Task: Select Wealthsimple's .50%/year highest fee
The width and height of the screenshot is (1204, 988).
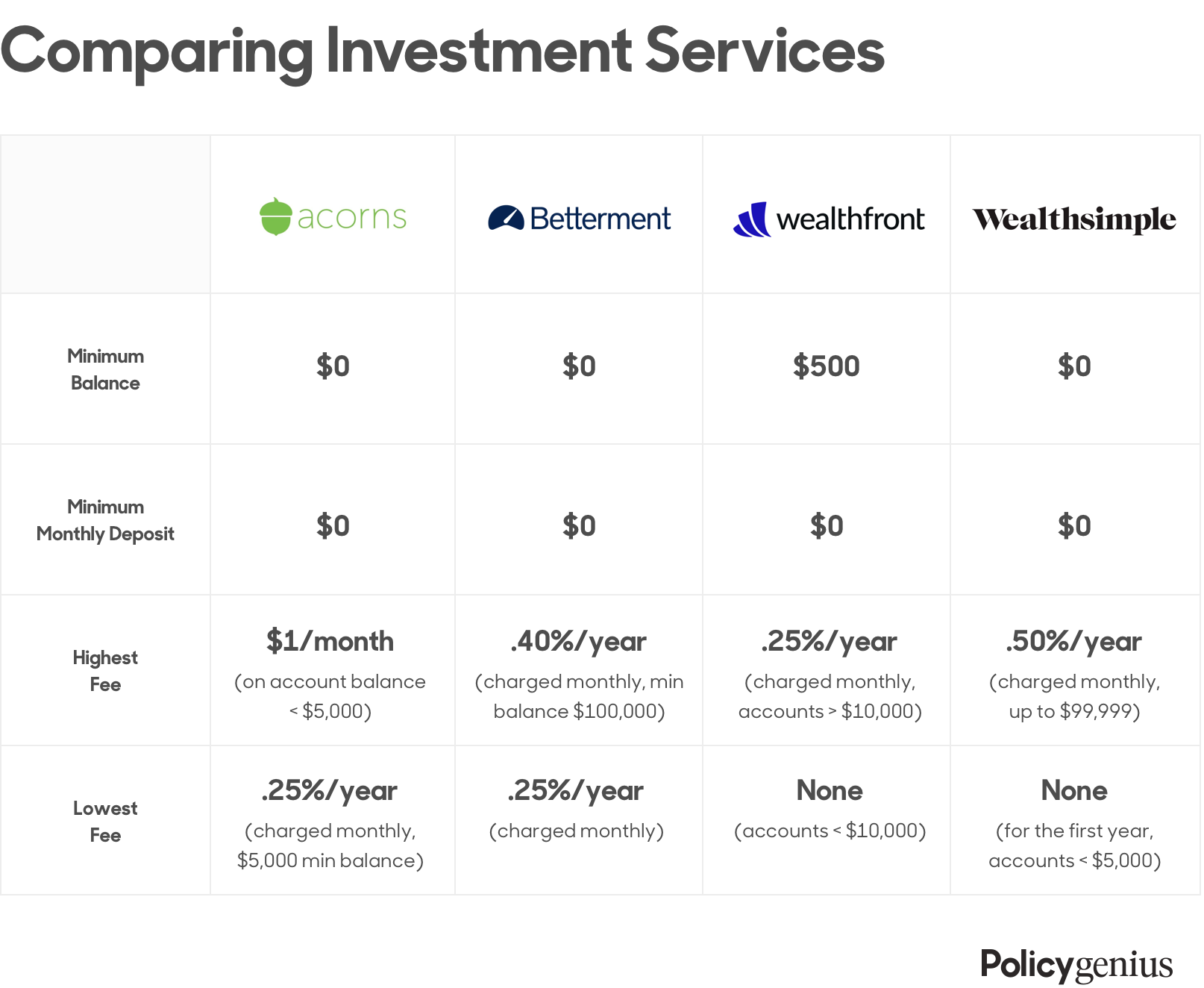Action: (1074, 642)
